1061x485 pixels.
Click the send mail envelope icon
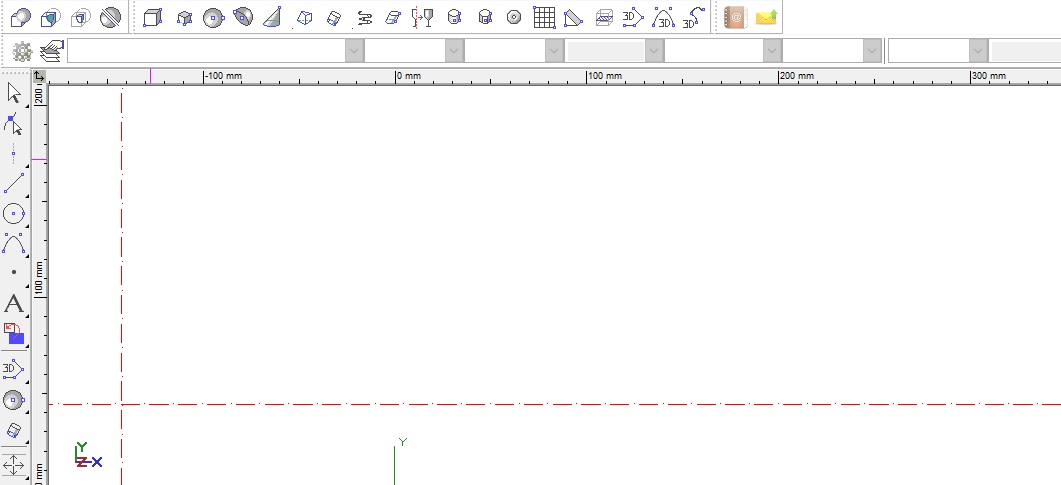767,17
